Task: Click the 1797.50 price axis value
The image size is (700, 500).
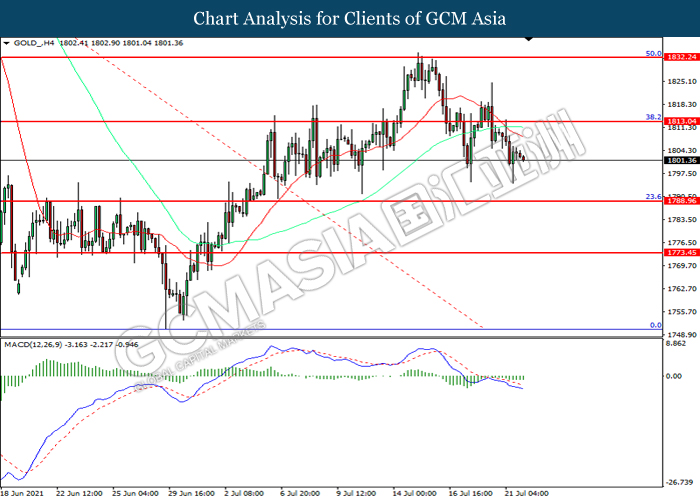Action: pos(682,174)
